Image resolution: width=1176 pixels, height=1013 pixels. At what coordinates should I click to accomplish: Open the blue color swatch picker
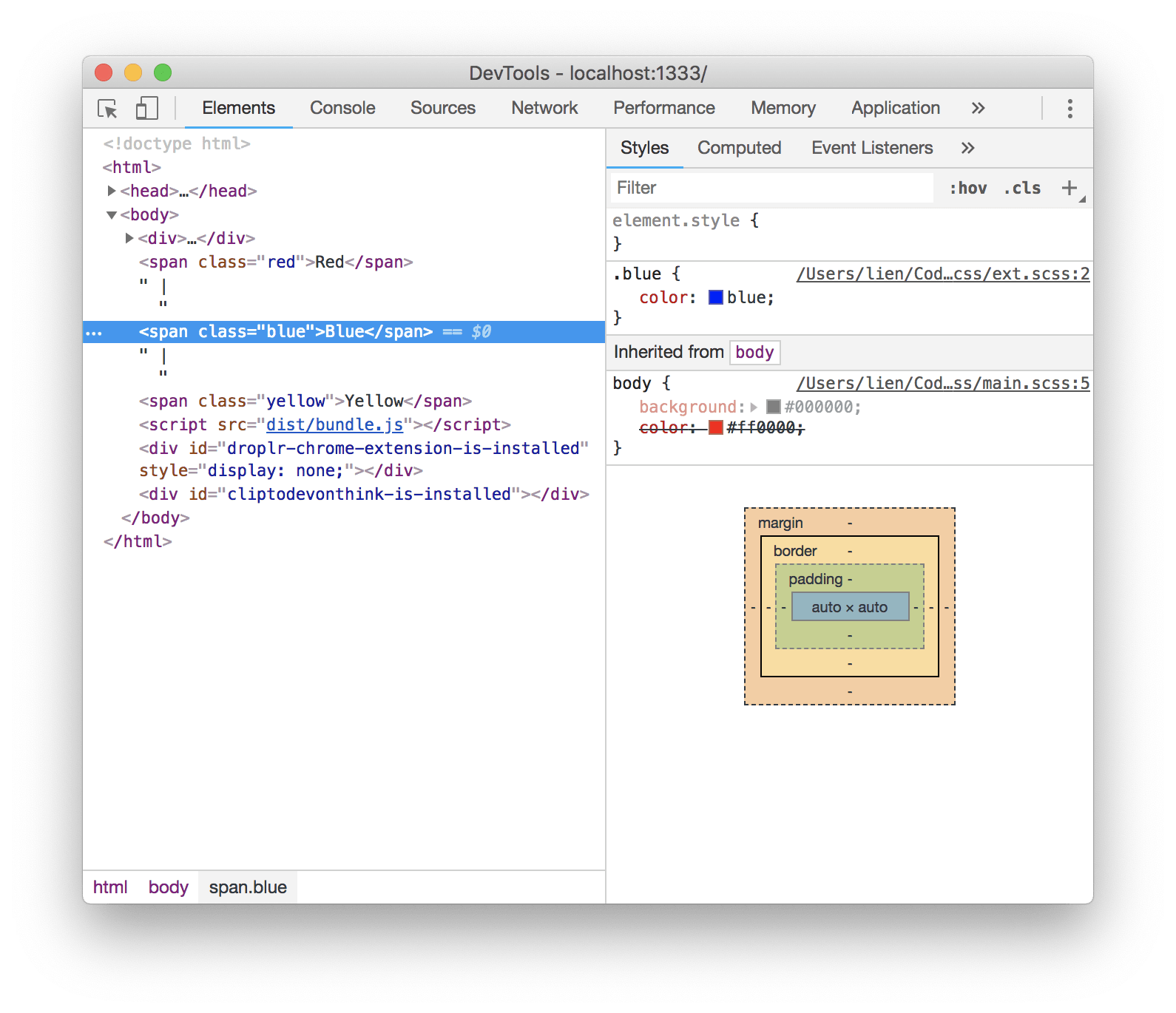pyautogui.click(x=715, y=297)
